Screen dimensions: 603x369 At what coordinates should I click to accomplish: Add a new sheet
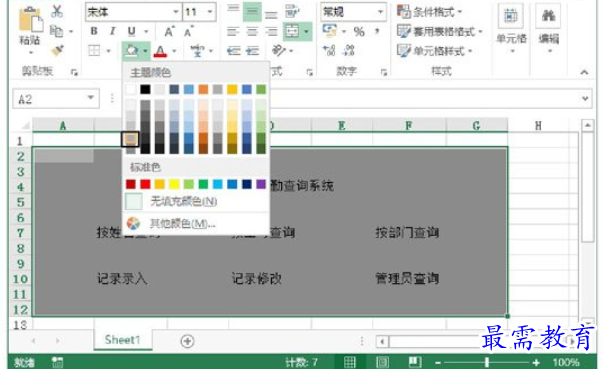pyautogui.click(x=187, y=341)
